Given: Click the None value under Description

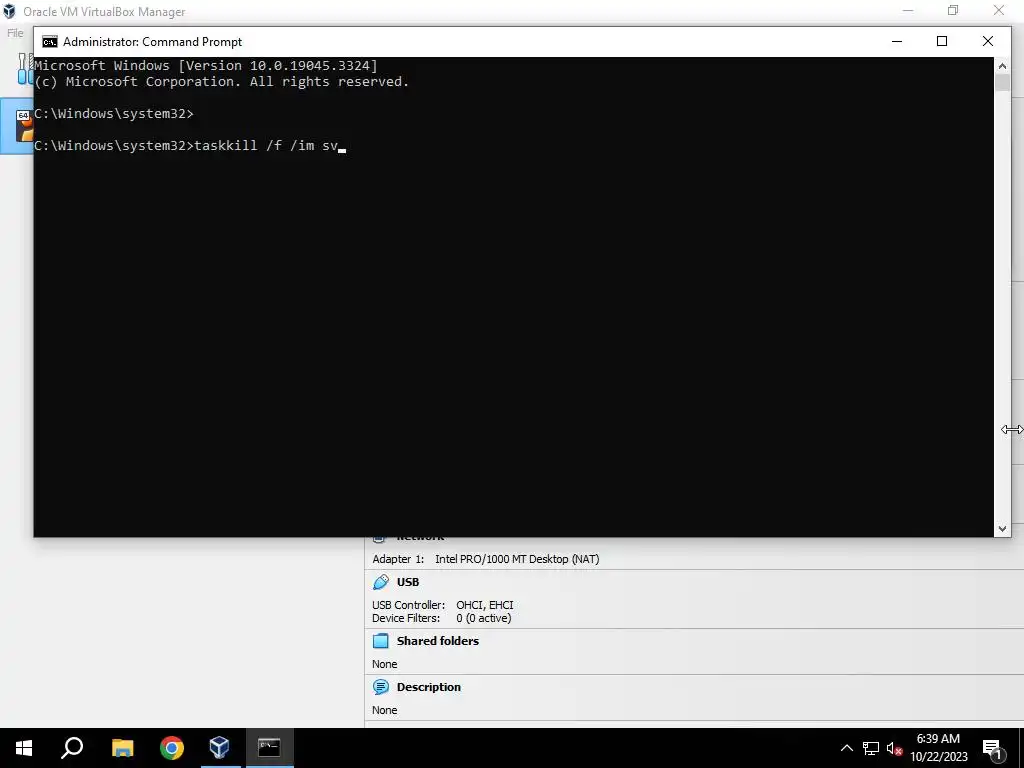Looking at the screenshot, I should click(x=385, y=710).
